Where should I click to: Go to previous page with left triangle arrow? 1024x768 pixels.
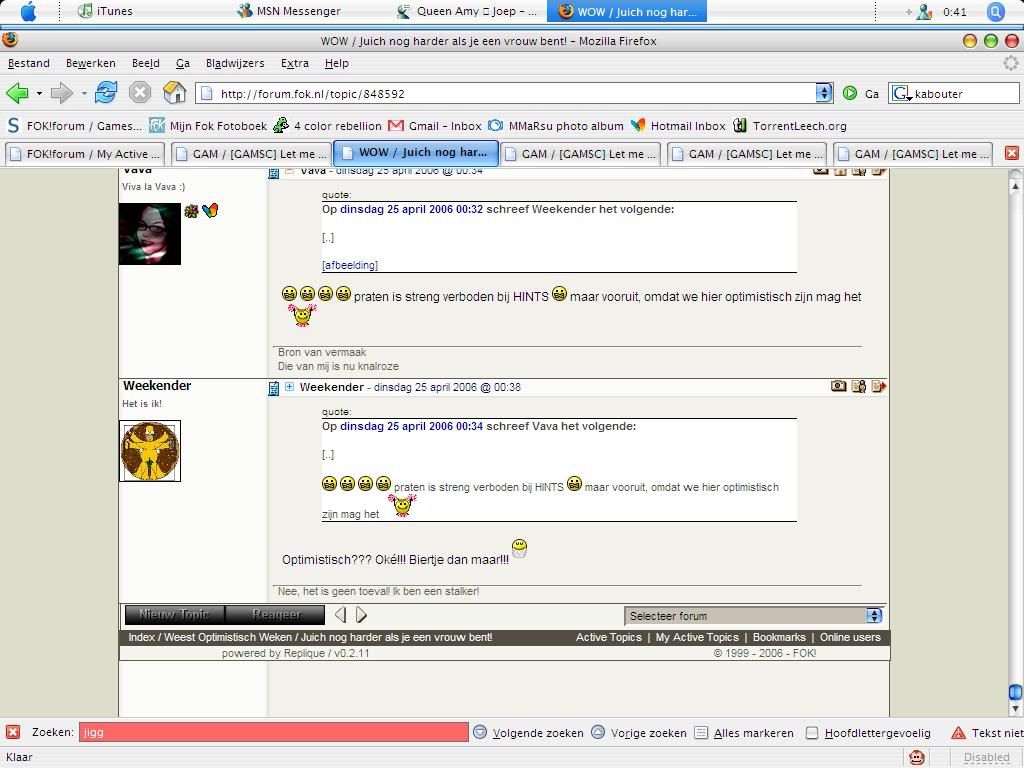(x=340, y=615)
